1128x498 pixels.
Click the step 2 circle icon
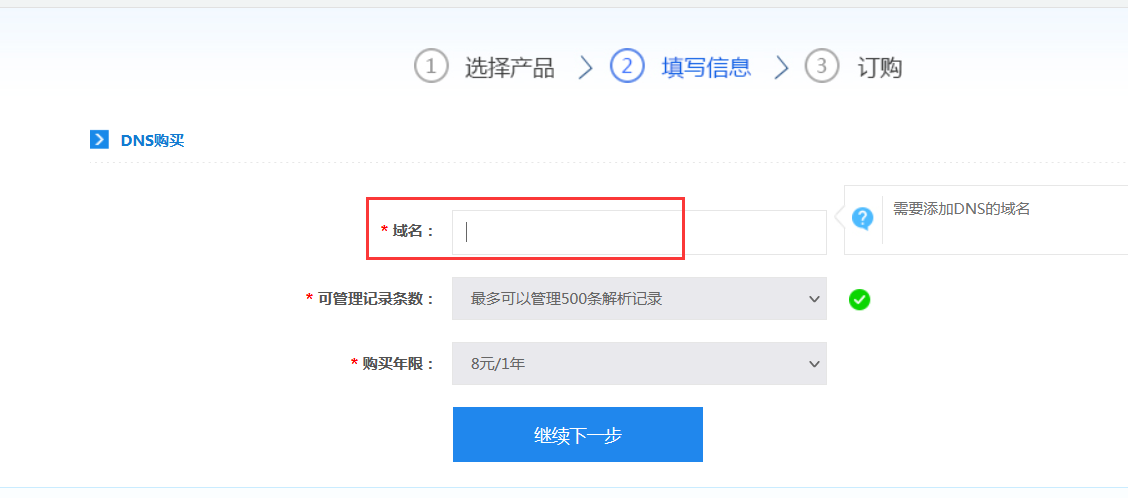tap(627, 67)
